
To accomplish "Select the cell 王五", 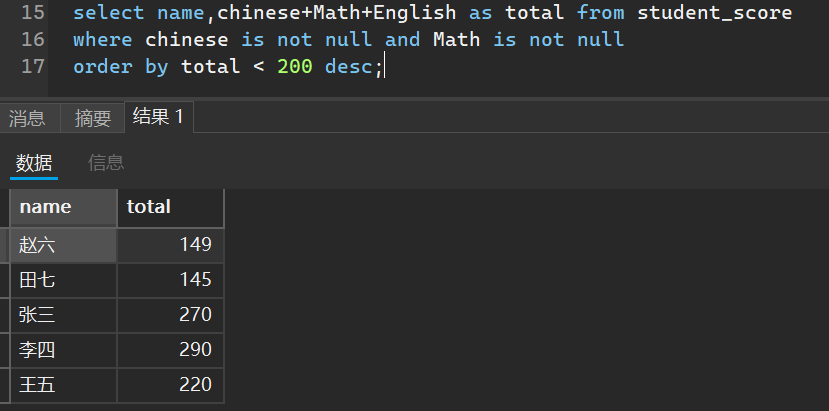I will pos(63,385).
